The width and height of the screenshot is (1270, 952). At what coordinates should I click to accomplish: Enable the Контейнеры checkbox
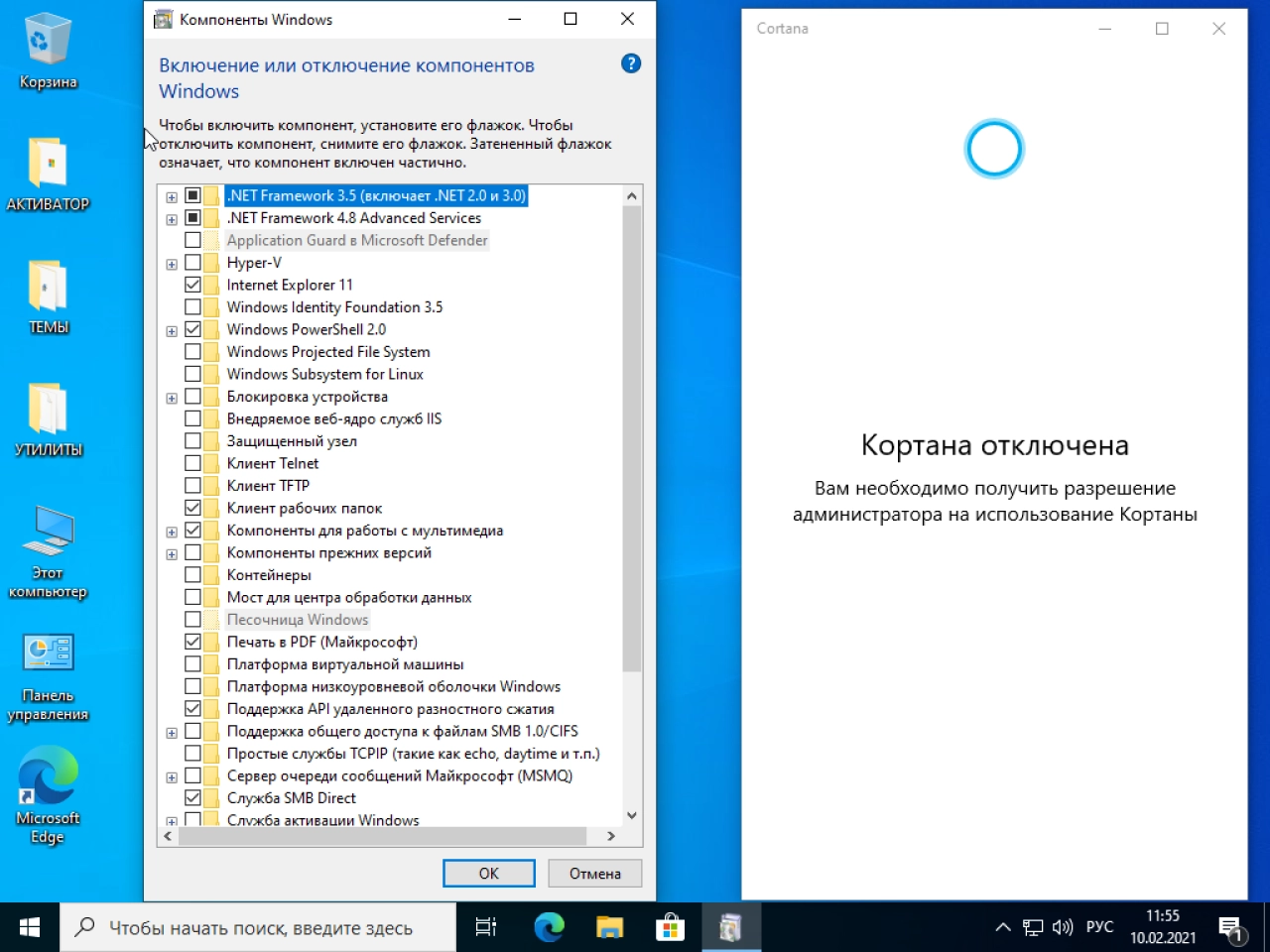[193, 575]
